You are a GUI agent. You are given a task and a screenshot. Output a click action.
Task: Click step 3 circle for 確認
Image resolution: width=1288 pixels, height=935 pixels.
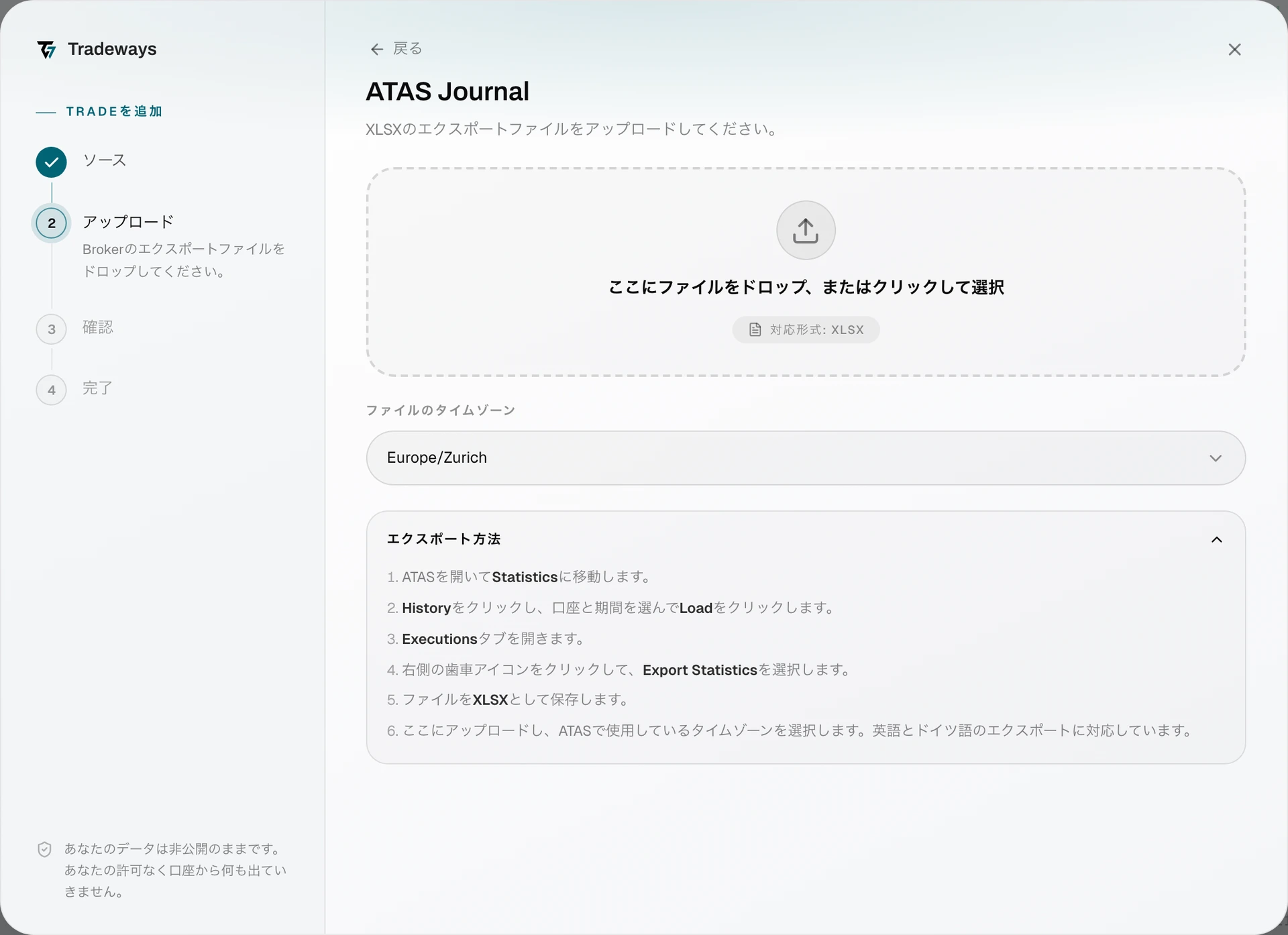pyautogui.click(x=52, y=329)
